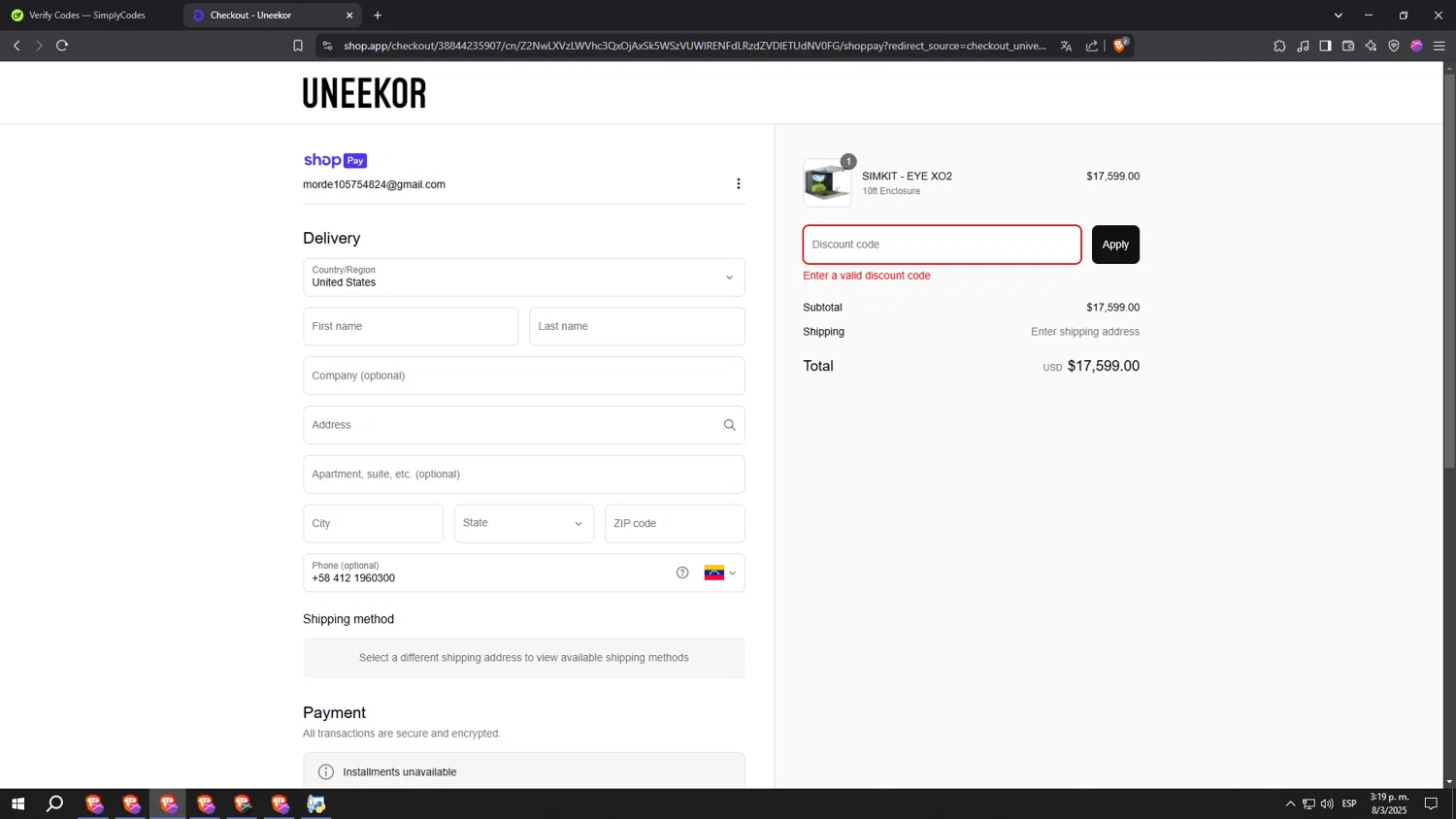Click the Installments unavailable text
Image resolution: width=1456 pixels, height=819 pixels.
399,771
